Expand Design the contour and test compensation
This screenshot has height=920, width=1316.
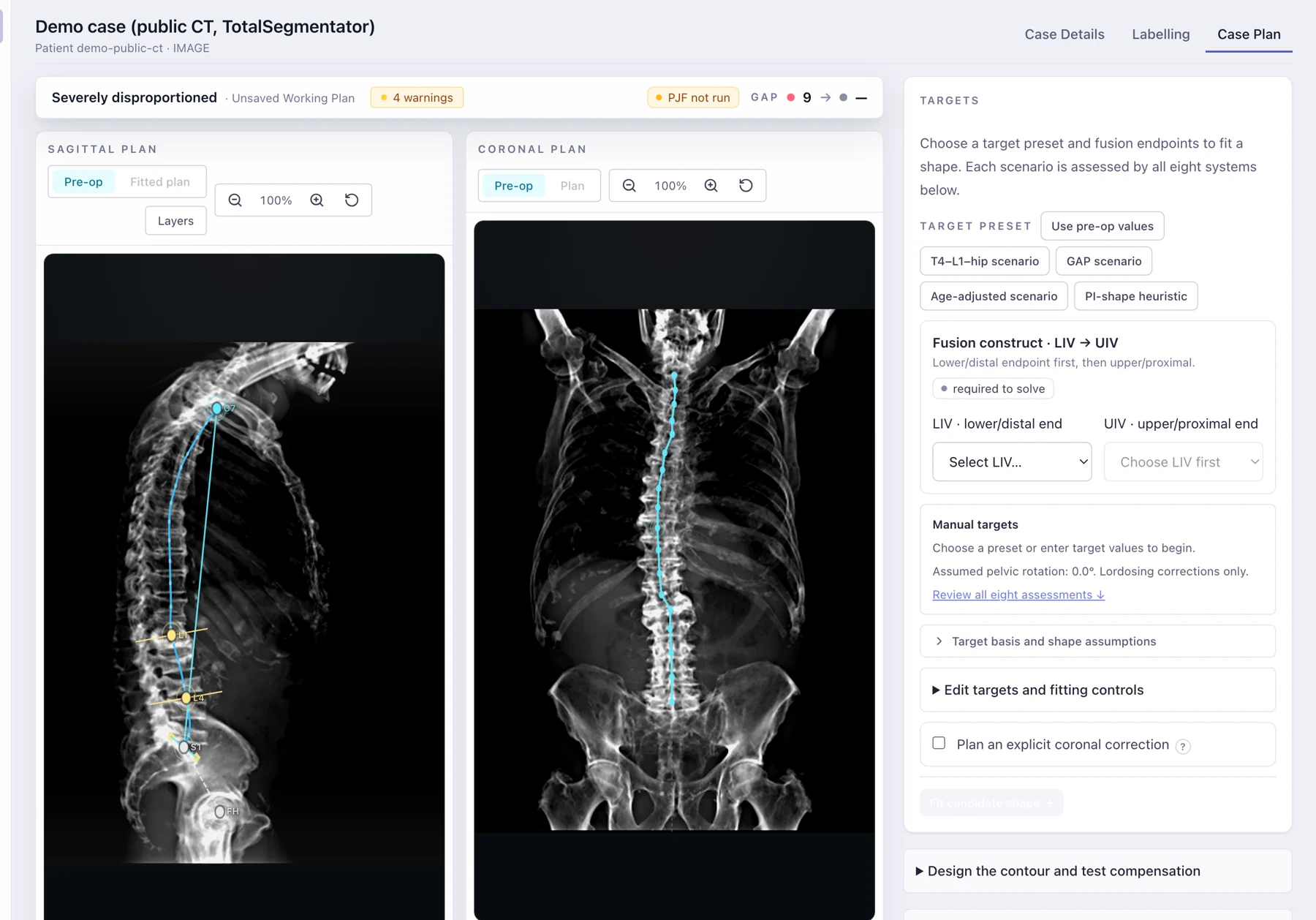coord(1097,871)
